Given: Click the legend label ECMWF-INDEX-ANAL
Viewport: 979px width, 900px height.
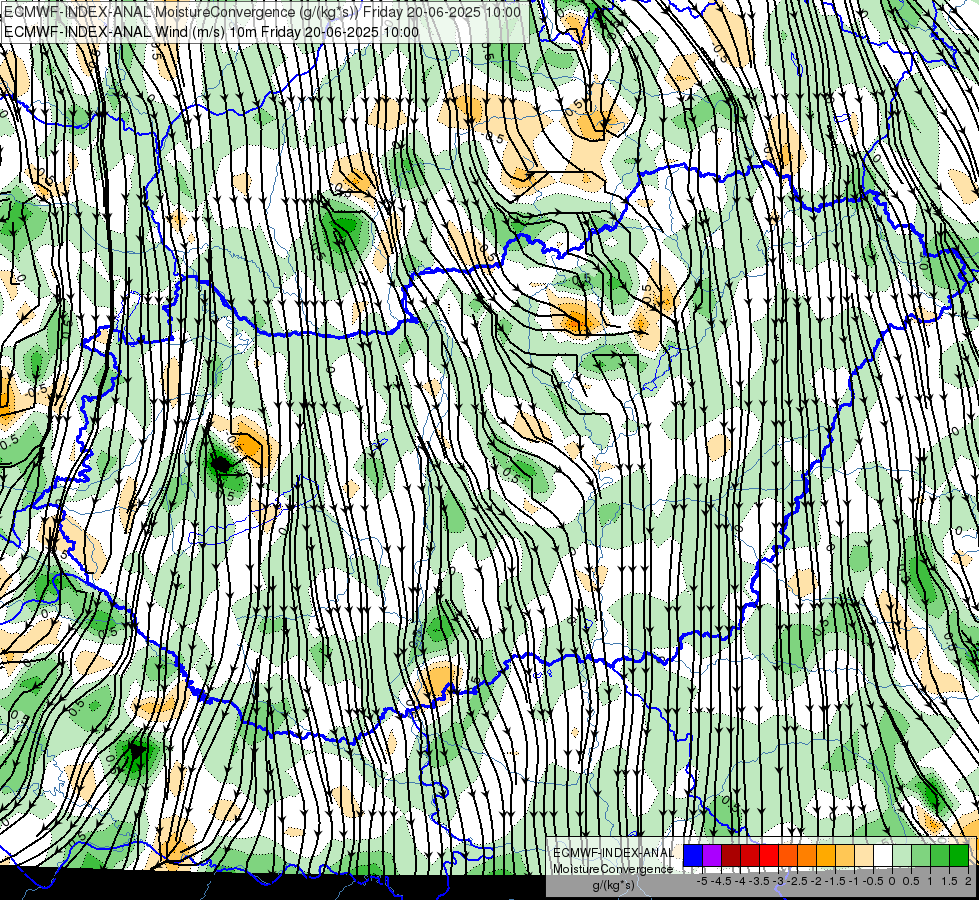Looking at the screenshot, I should click(x=613, y=853).
